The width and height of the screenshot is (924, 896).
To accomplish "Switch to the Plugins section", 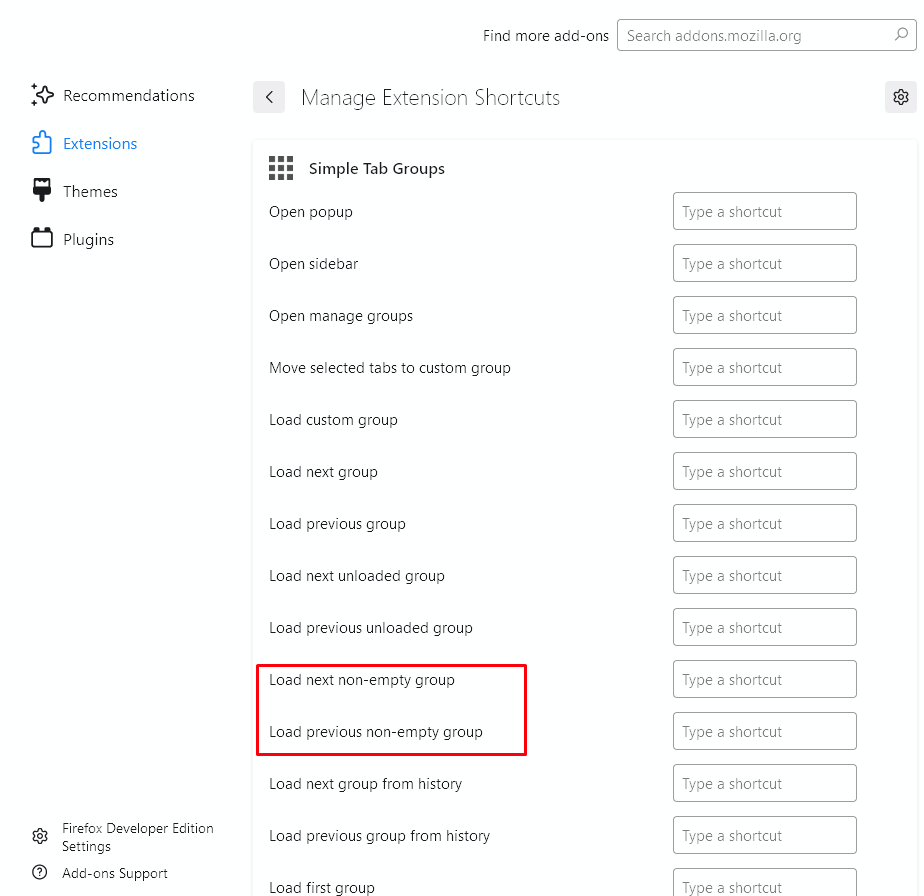I will [87, 239].
